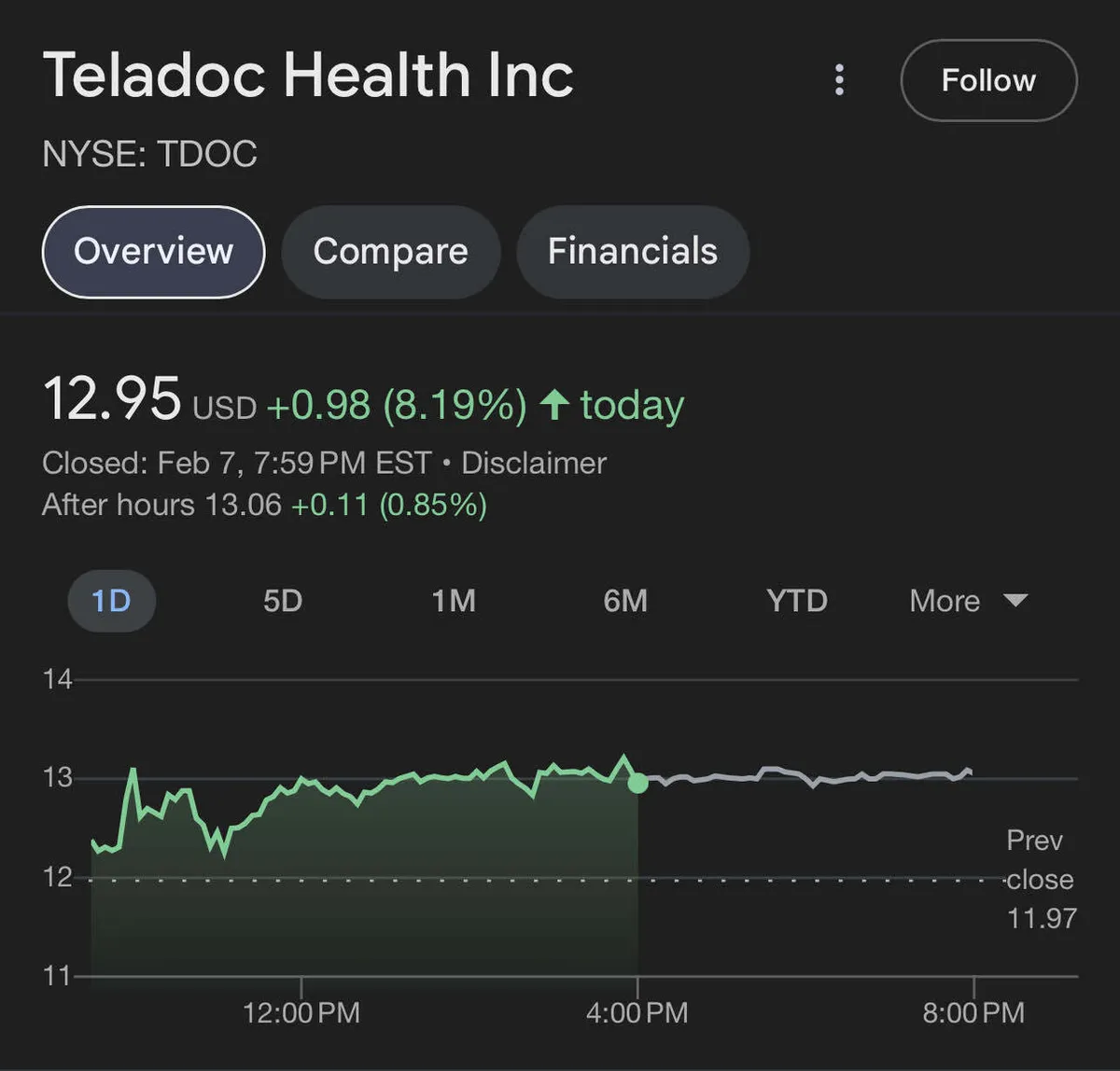Click the NYSE: TDOC ticker text

[149, 154]
